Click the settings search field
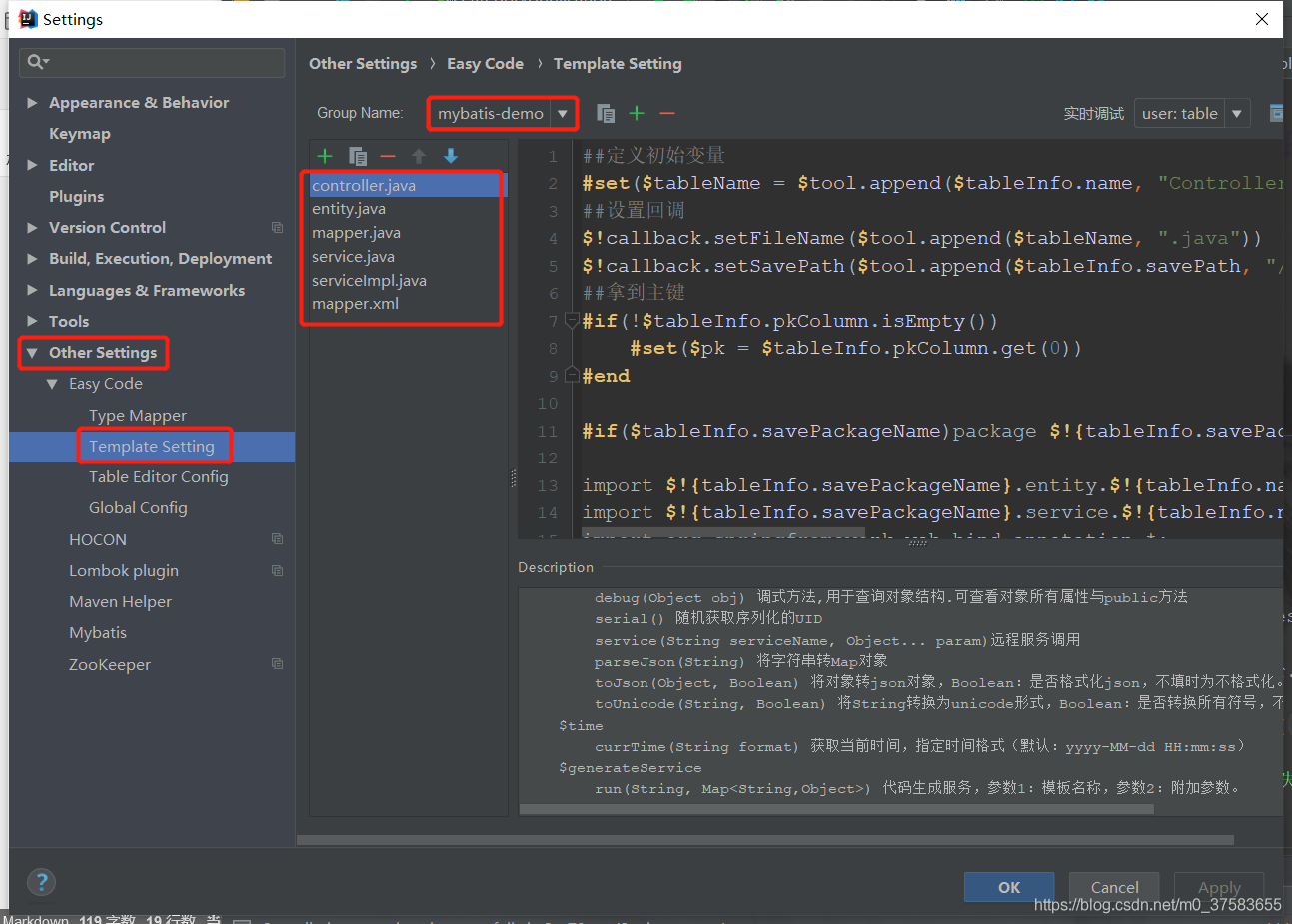This screenshot has width=1292, height=924. pos(151,62)
